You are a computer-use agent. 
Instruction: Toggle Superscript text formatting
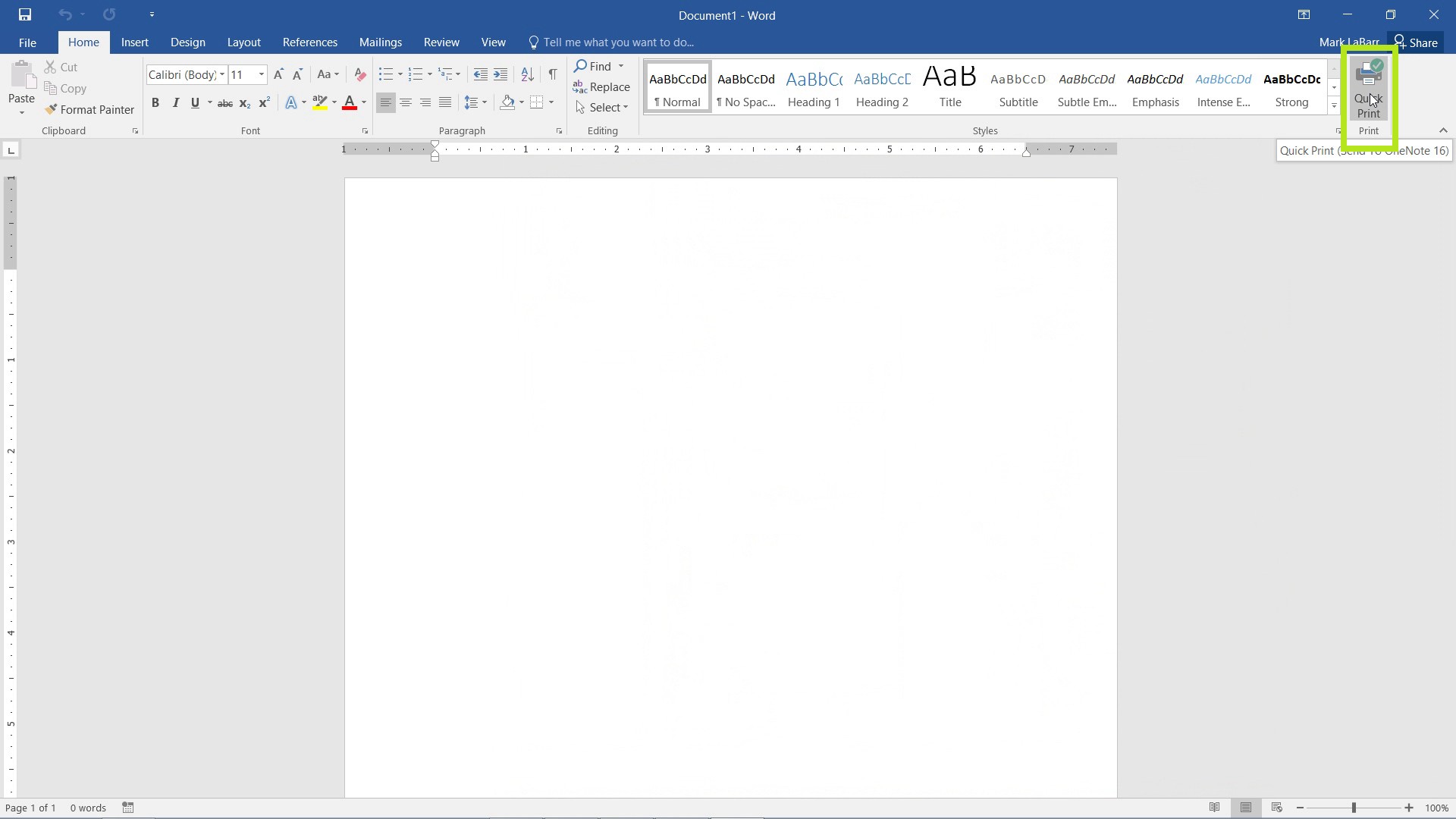pos(265,103)
